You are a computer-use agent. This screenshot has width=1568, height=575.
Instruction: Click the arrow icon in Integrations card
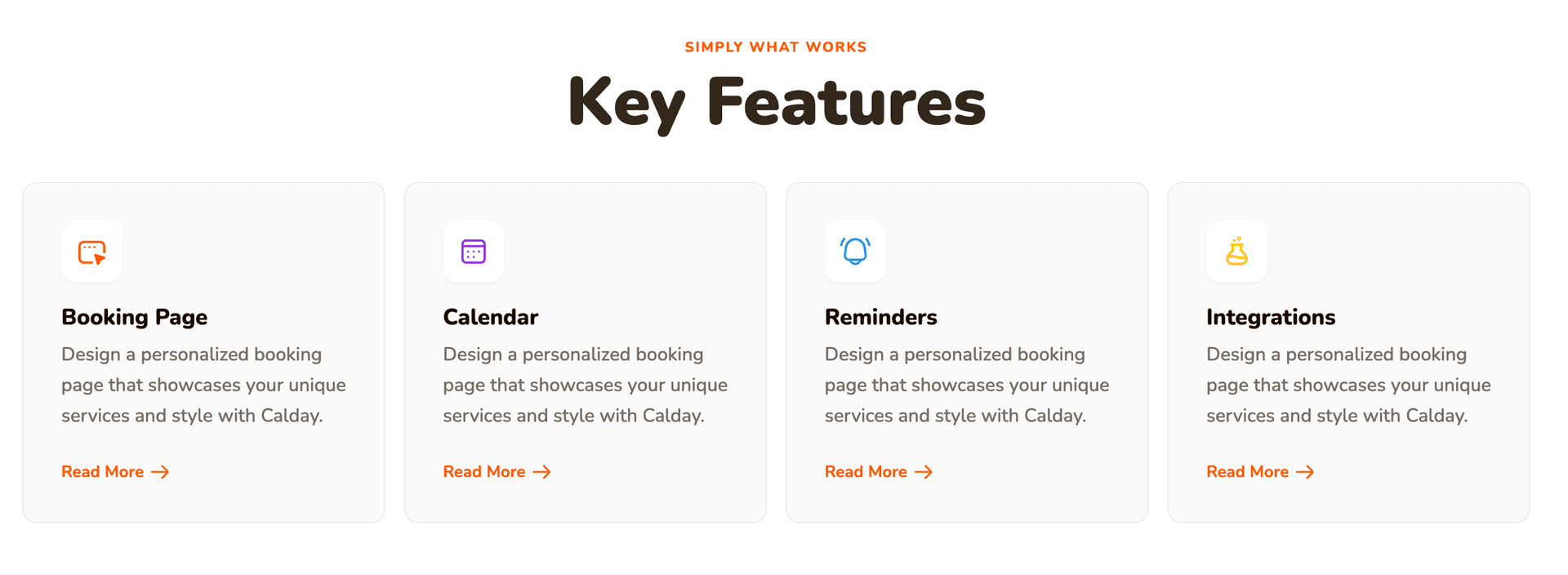tap(1305, 472)
